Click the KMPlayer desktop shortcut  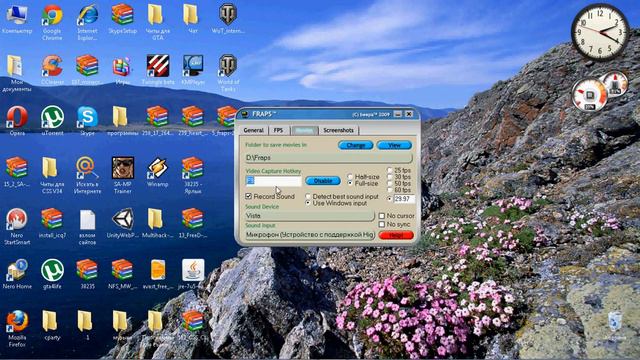point(193,70)
